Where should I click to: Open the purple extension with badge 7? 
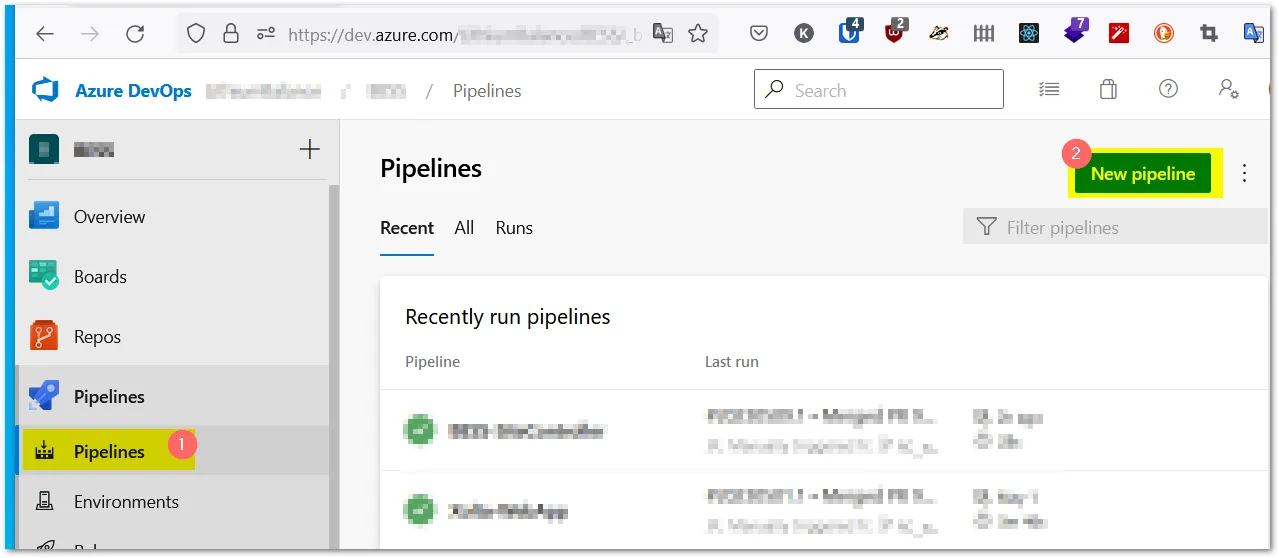[1075, 31]
